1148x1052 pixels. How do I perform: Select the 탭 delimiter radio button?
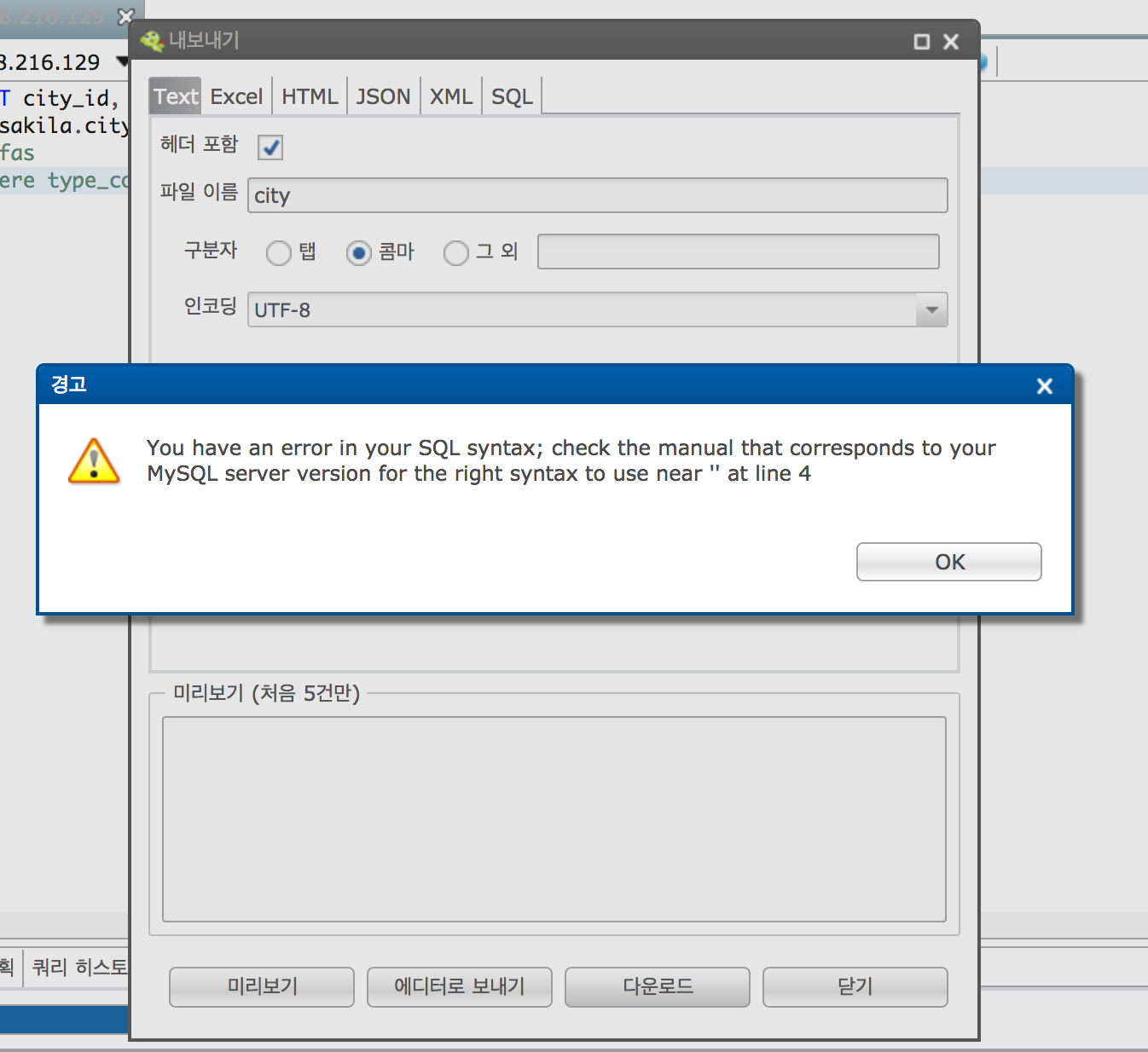click(279, 253)
